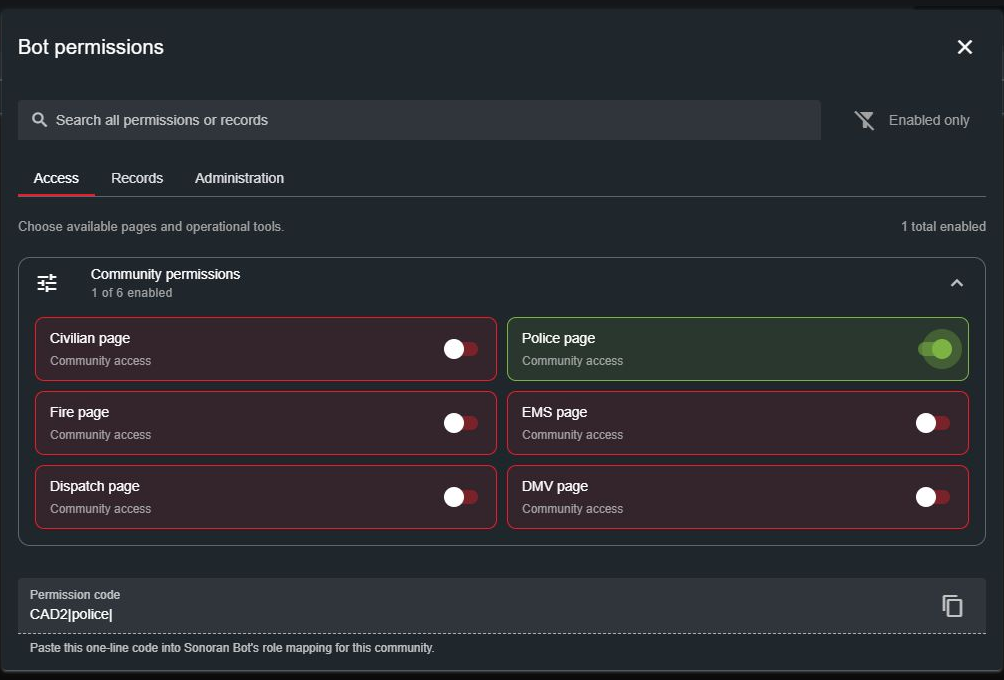Click the CAD2|police| permission code text
This screenshot has width=1004, height=680.
click(71, 614)
